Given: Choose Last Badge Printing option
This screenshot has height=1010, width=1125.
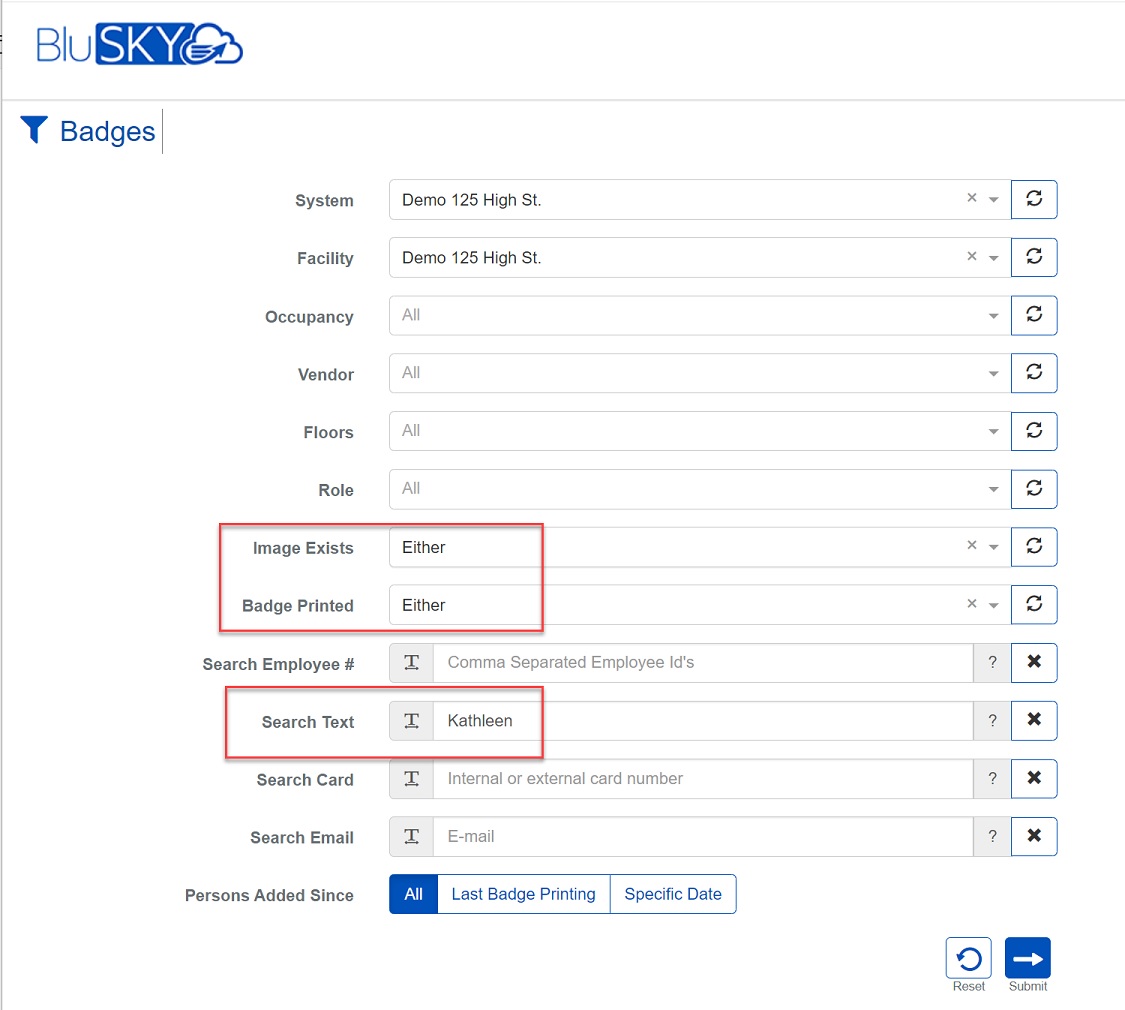Looking at the screenshot, I should coord(523,894).
